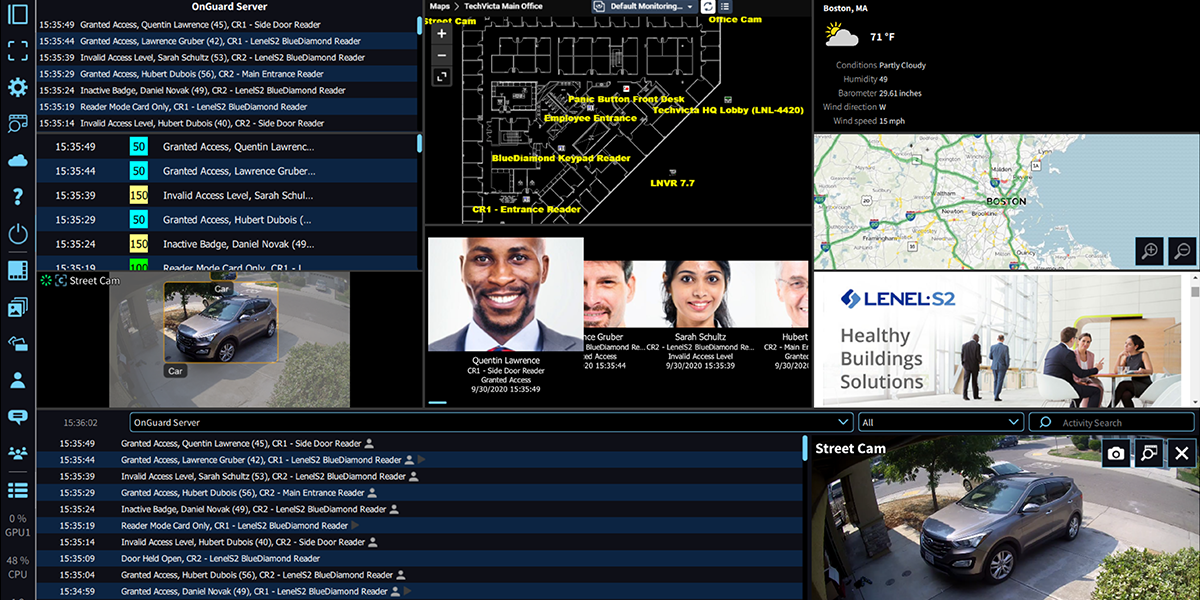
Task: Select the Street Cam label on floor plan
Action: point(452,20)
